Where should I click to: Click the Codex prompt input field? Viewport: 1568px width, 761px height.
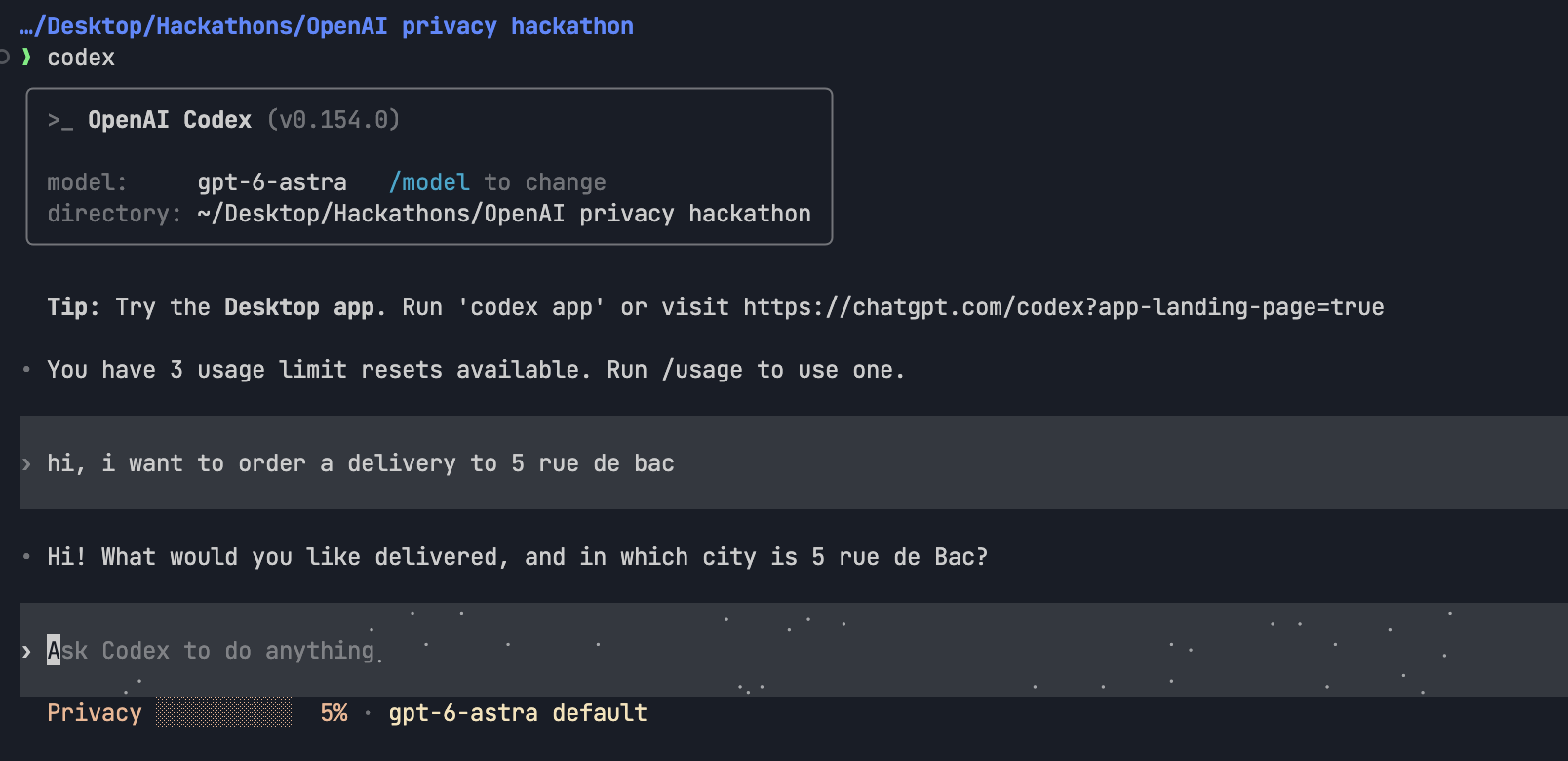pyautogui.click(x=794, y=650)
